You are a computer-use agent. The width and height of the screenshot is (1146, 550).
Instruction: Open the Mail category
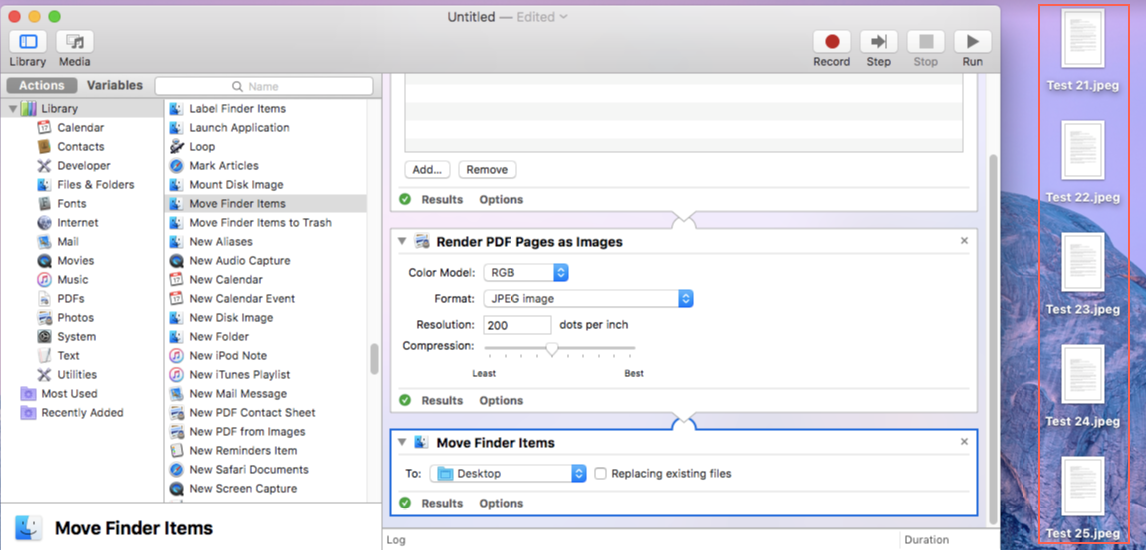point(67,242)
